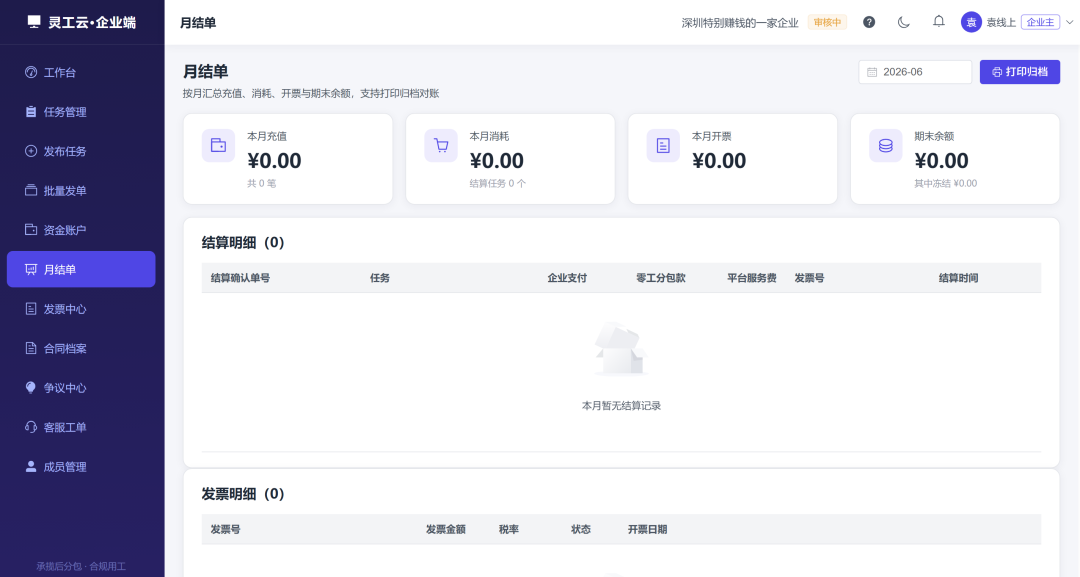Click the calendar icon in date field

(x=872, y=72)
